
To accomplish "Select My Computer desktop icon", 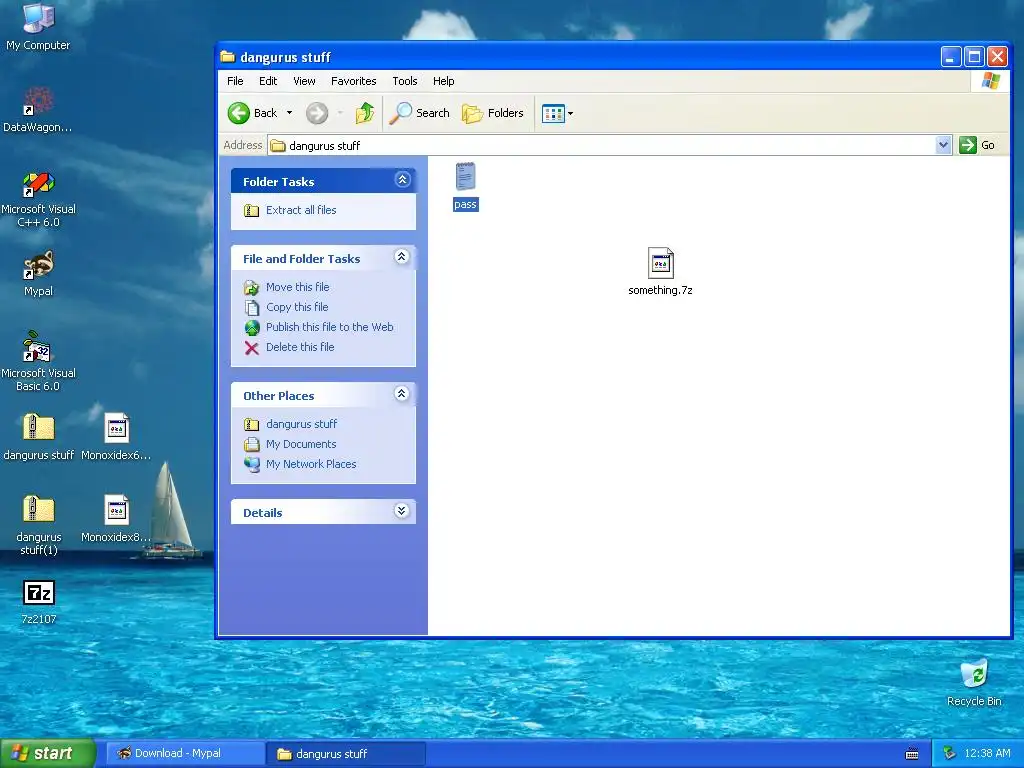I will 38,18.
